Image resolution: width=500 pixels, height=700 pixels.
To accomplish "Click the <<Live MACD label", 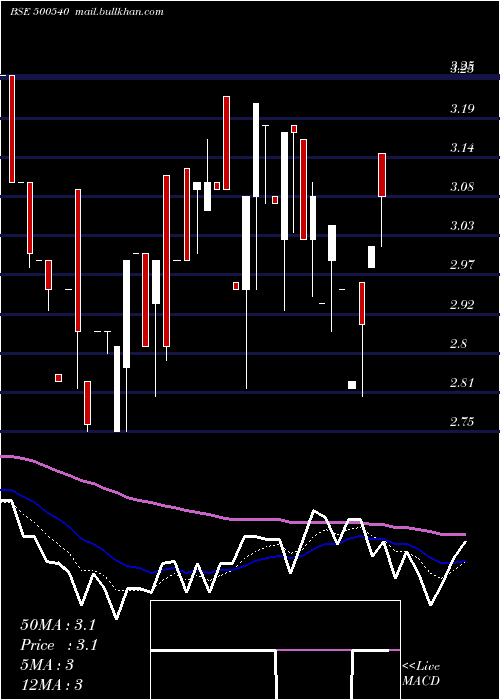I will coord(421,674).
